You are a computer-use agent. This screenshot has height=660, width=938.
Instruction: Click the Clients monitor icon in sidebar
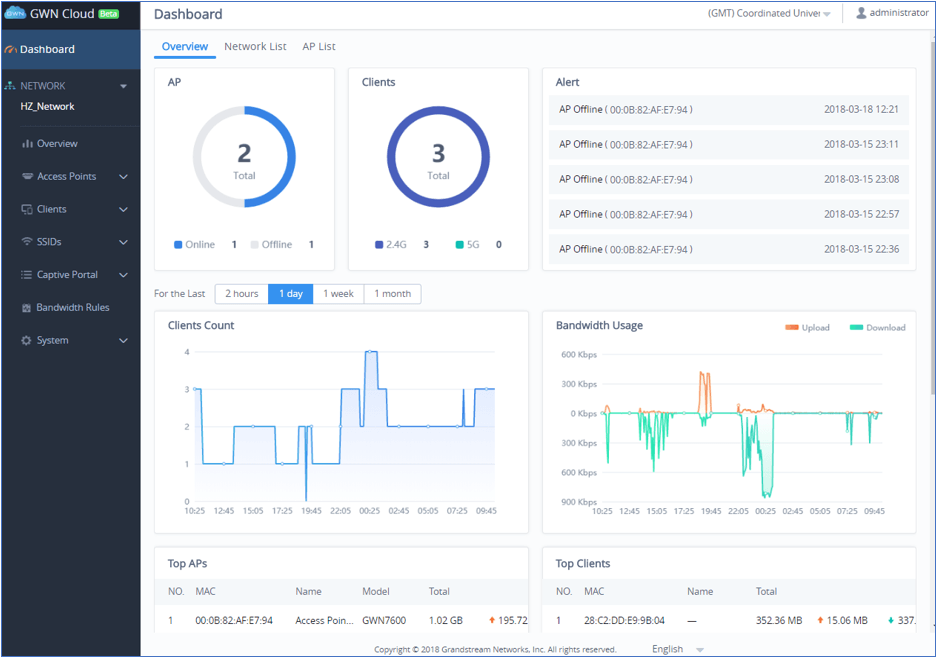[x=27, y=210]
